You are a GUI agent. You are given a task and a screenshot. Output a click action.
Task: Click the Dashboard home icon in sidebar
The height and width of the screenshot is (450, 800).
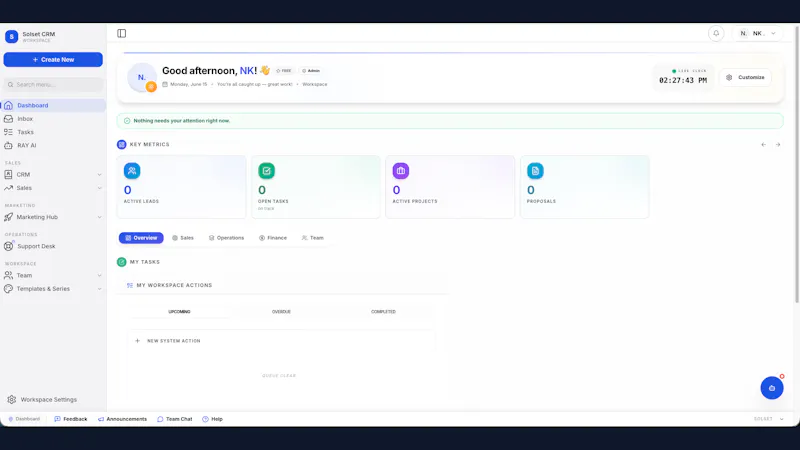[x=9, y=106]
